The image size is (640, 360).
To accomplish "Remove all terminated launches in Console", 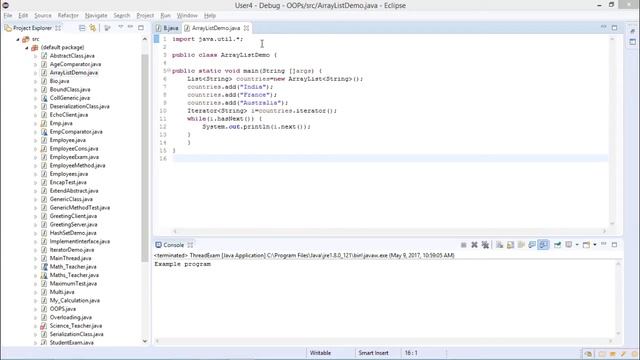I will [x=485, y=245].
